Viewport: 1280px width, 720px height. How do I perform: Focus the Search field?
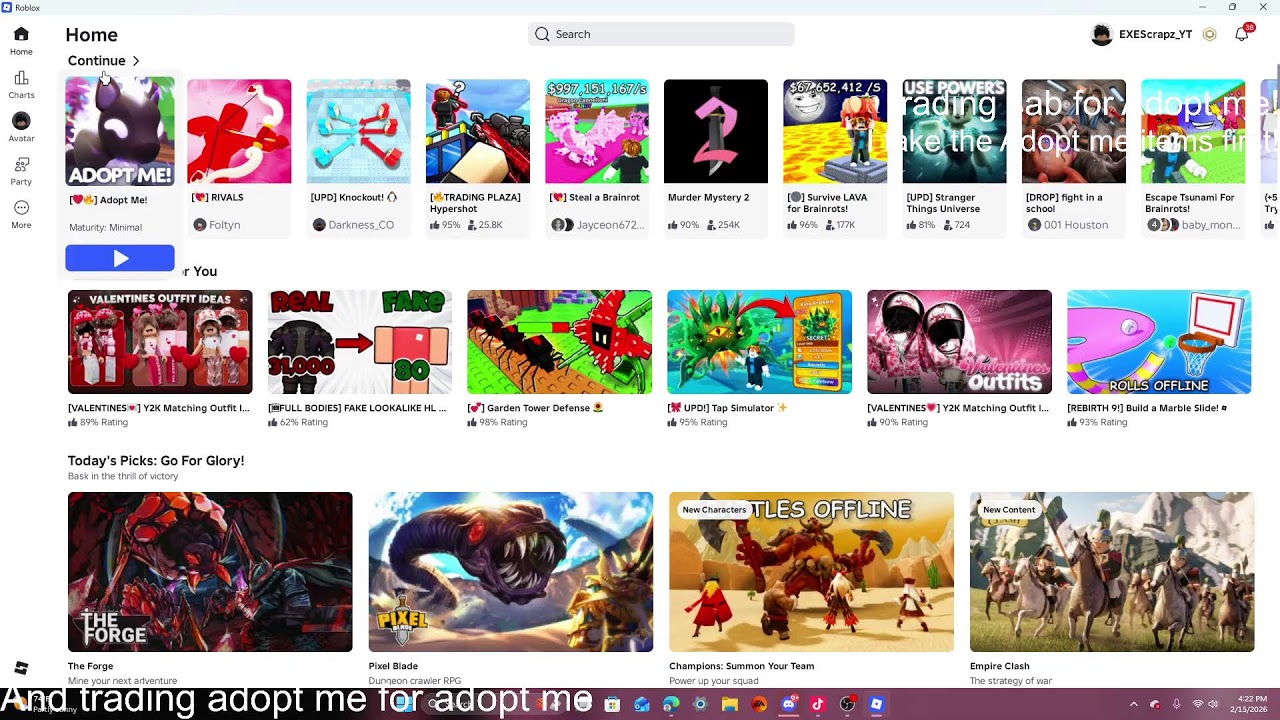[x=661, y=34]
